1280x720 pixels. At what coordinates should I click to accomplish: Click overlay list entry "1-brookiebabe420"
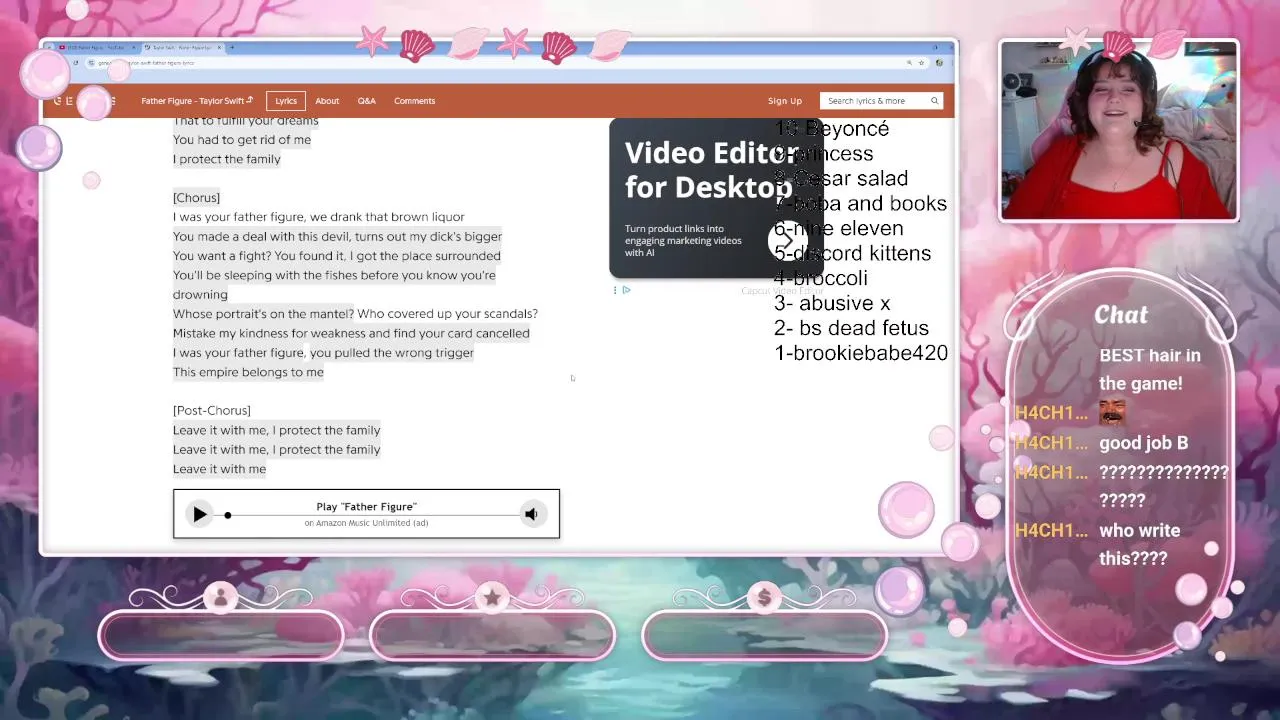click(861, 353)
